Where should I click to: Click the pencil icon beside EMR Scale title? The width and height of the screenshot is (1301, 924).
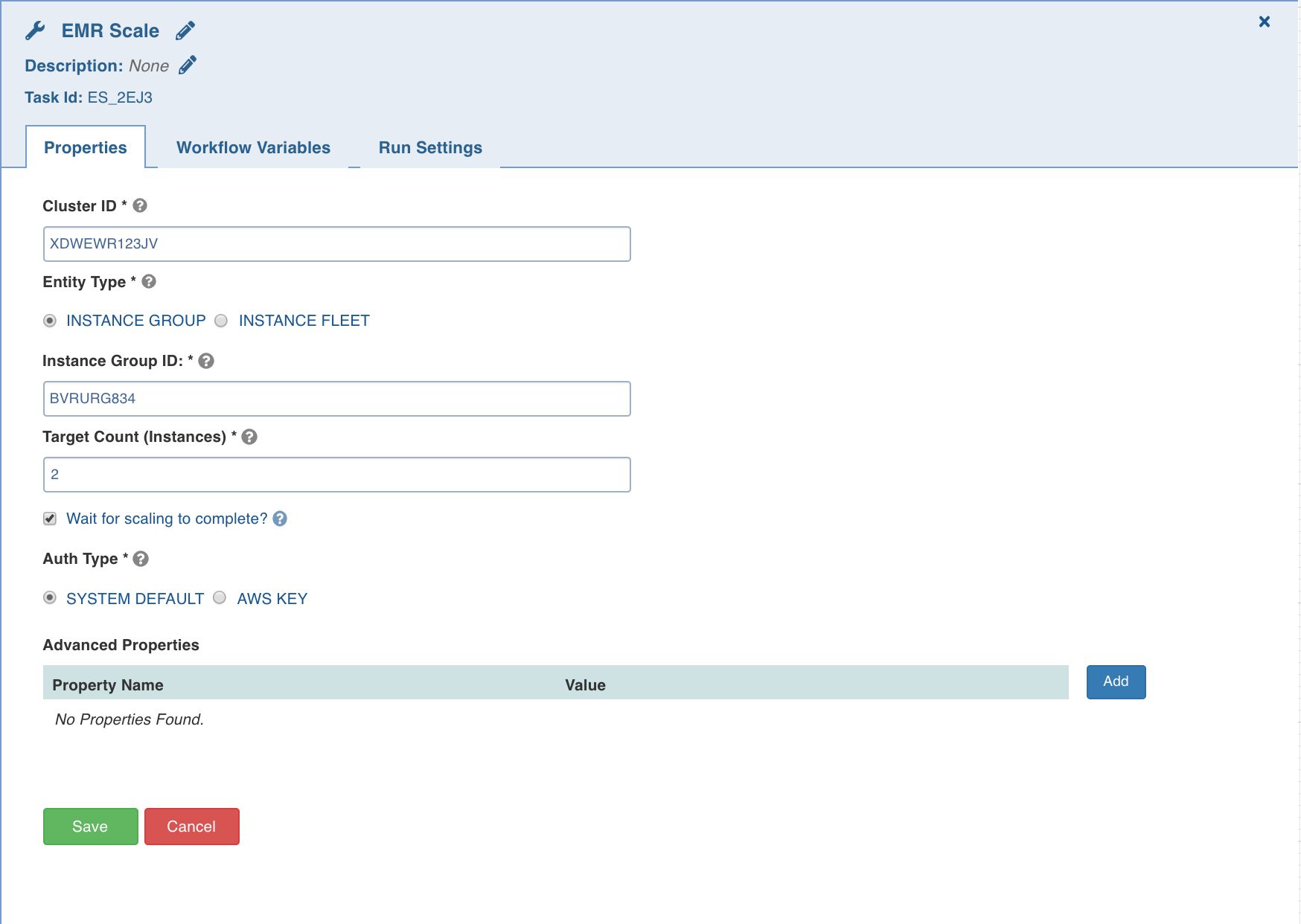185,31
